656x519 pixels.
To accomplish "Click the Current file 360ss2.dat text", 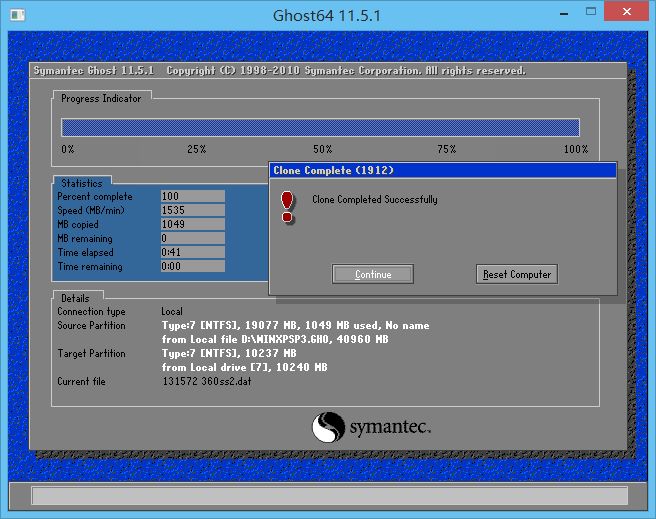I will pyautogui.click(x=208, y=382).
